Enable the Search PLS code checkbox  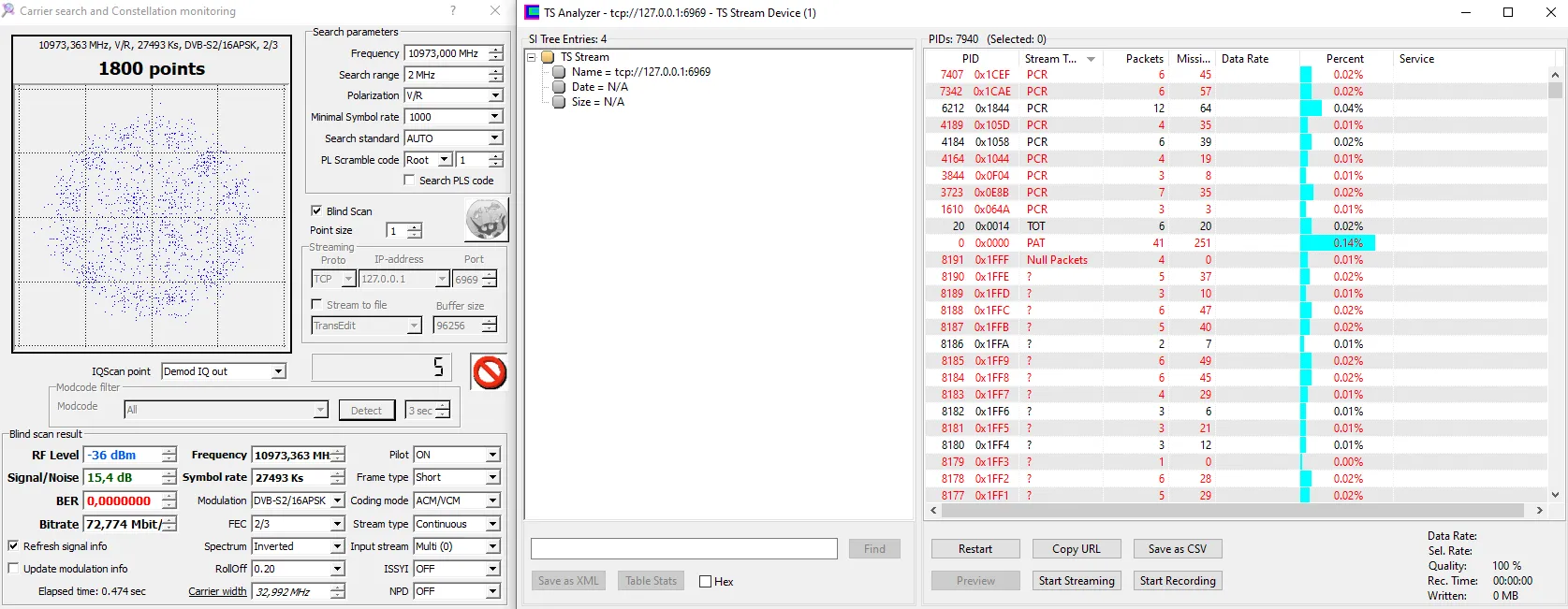[409, 181]
